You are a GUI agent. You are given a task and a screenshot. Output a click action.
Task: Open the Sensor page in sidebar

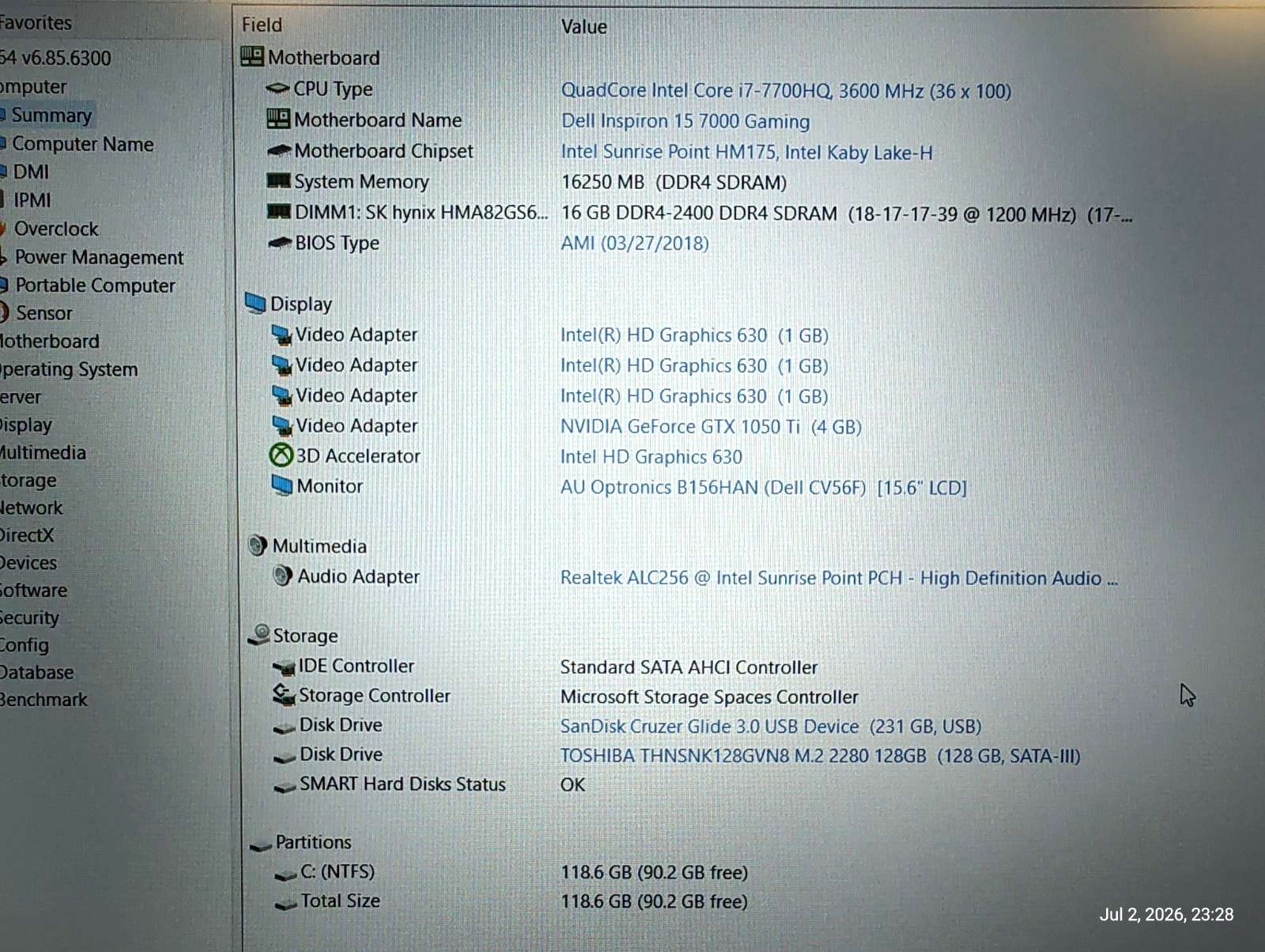coord(44,313)
